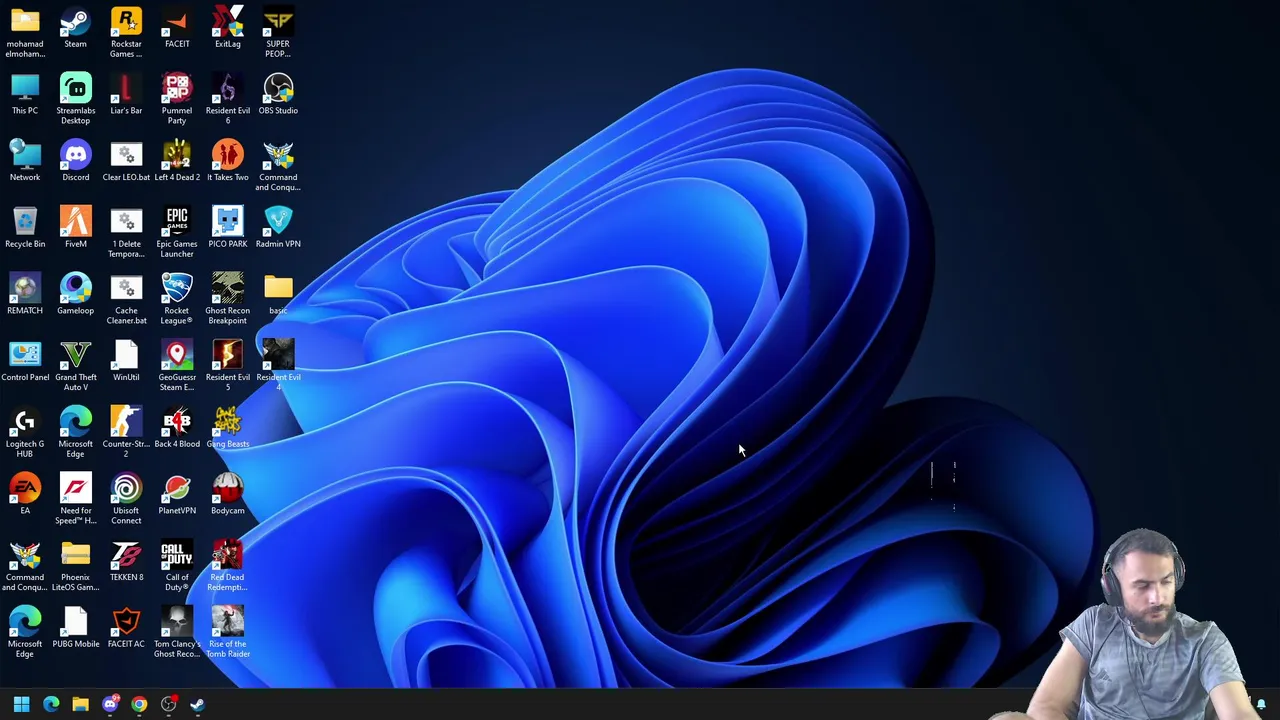This screenshot has height=720, width=1280.
Task: Select Resident Evil 5 shortcut
Action: pyautogui.click(x=227, y=366)
